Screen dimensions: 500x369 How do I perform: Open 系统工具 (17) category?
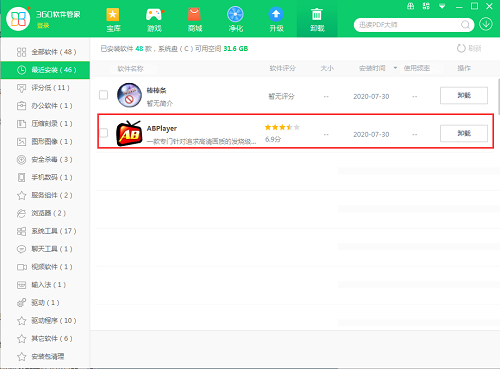click(45, 231)
